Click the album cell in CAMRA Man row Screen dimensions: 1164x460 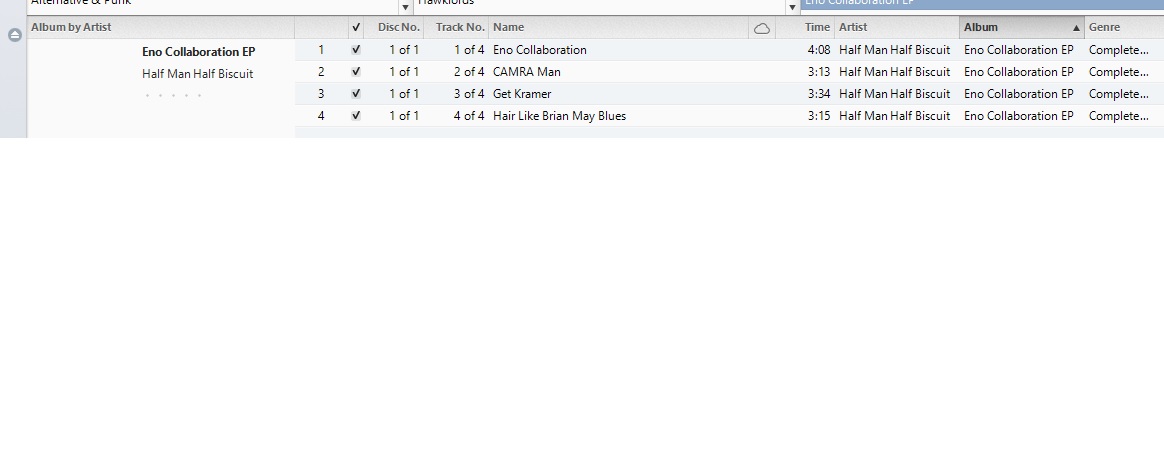coord(1018,72)
